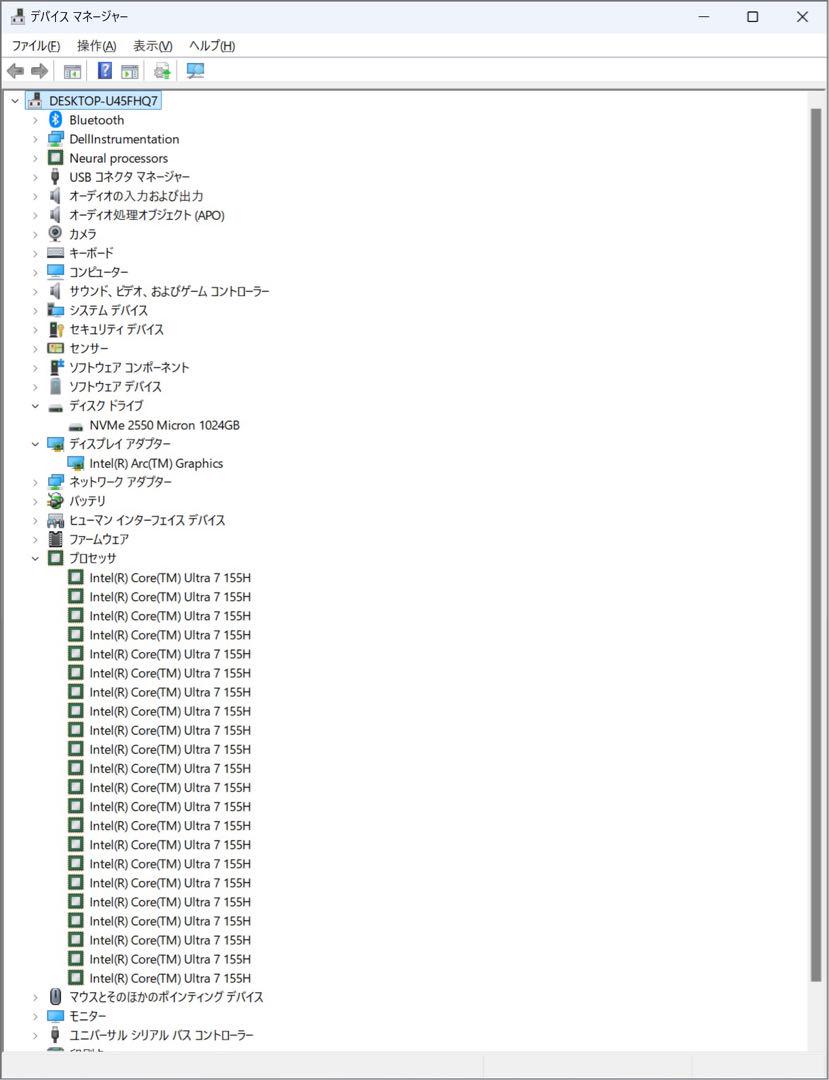The width and height of the screenshot is (829, 1080).
Task: Select the プロセッサ category label
Action: 93,558
